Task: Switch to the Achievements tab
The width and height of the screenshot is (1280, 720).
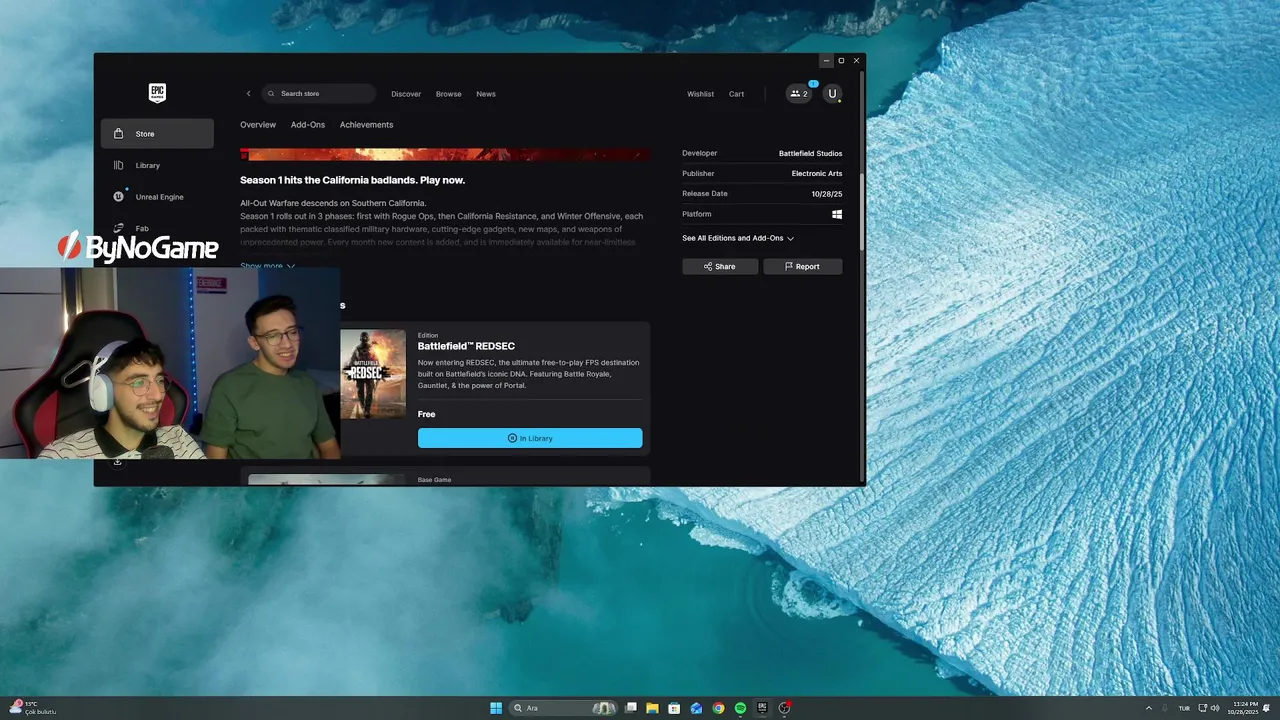Action: 366,125
